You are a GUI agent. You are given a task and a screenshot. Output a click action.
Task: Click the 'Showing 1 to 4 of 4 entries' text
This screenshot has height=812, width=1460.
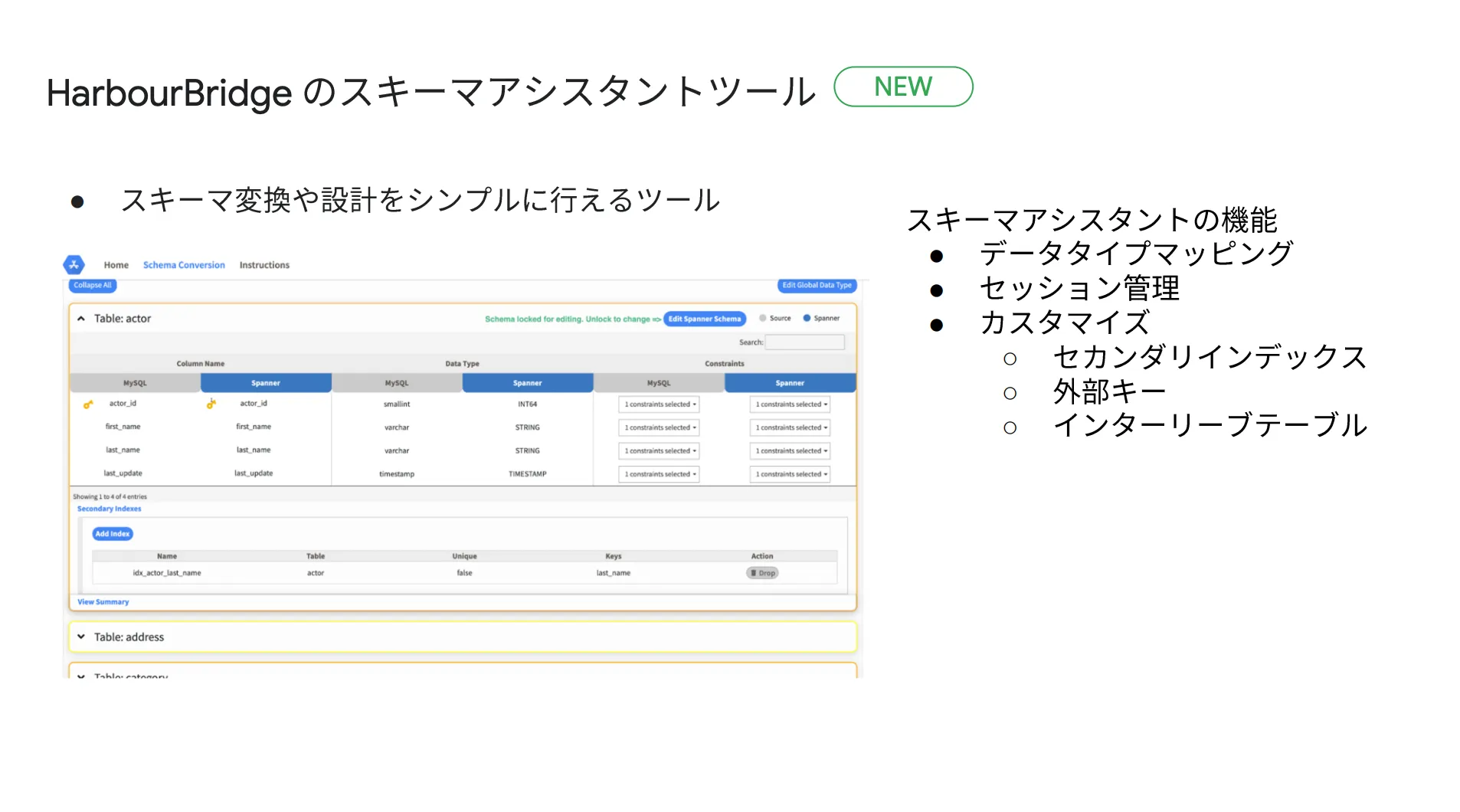(110, 496)
